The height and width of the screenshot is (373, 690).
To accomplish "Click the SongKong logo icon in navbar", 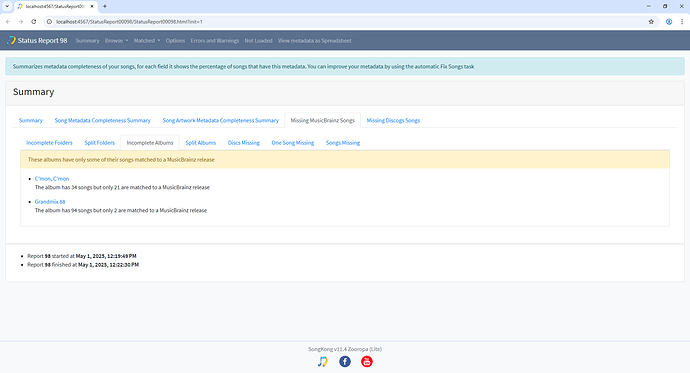I will (x=11, y=40).
